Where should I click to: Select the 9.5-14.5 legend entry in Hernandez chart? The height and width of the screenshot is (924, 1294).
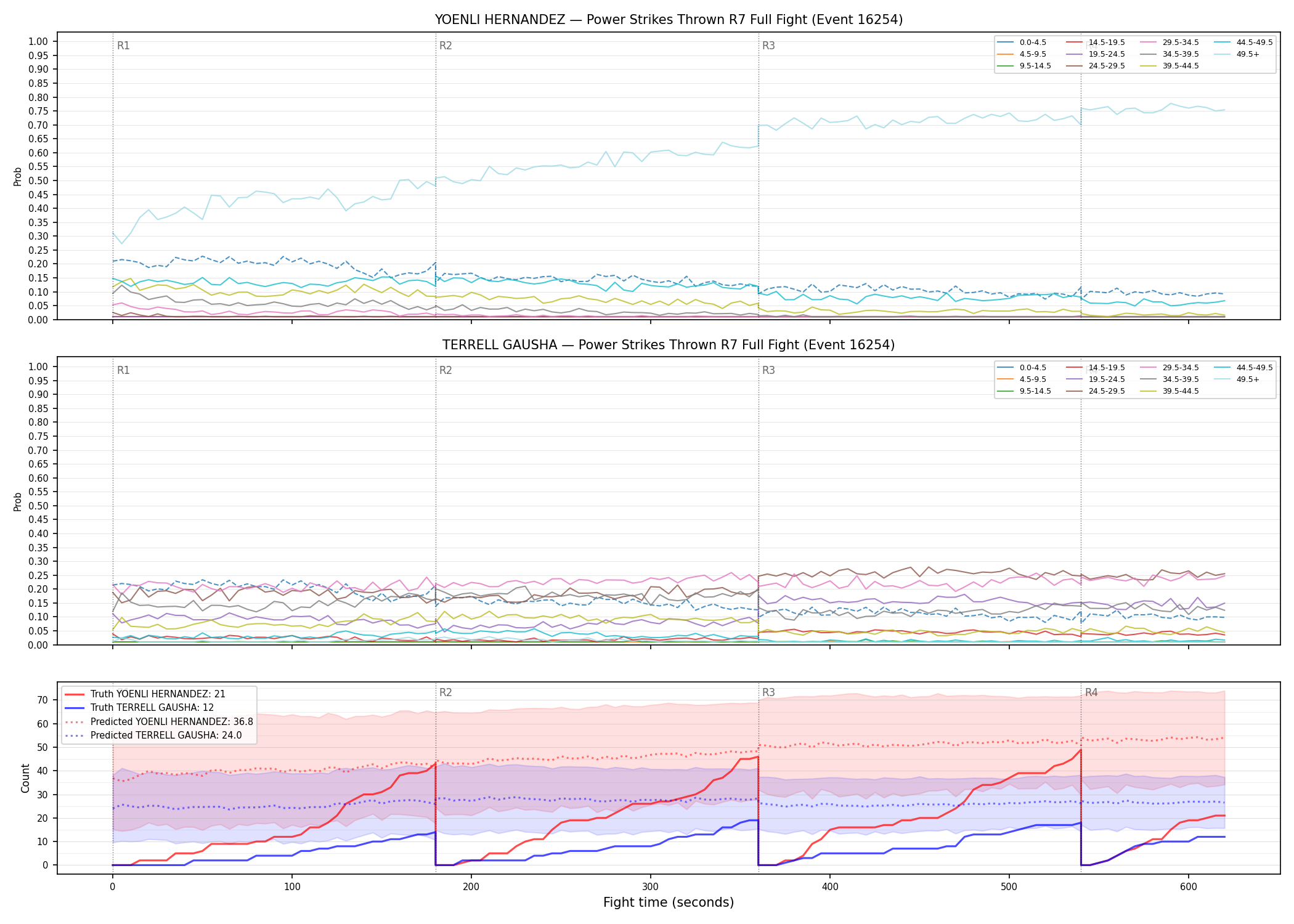pos(1025,66)
